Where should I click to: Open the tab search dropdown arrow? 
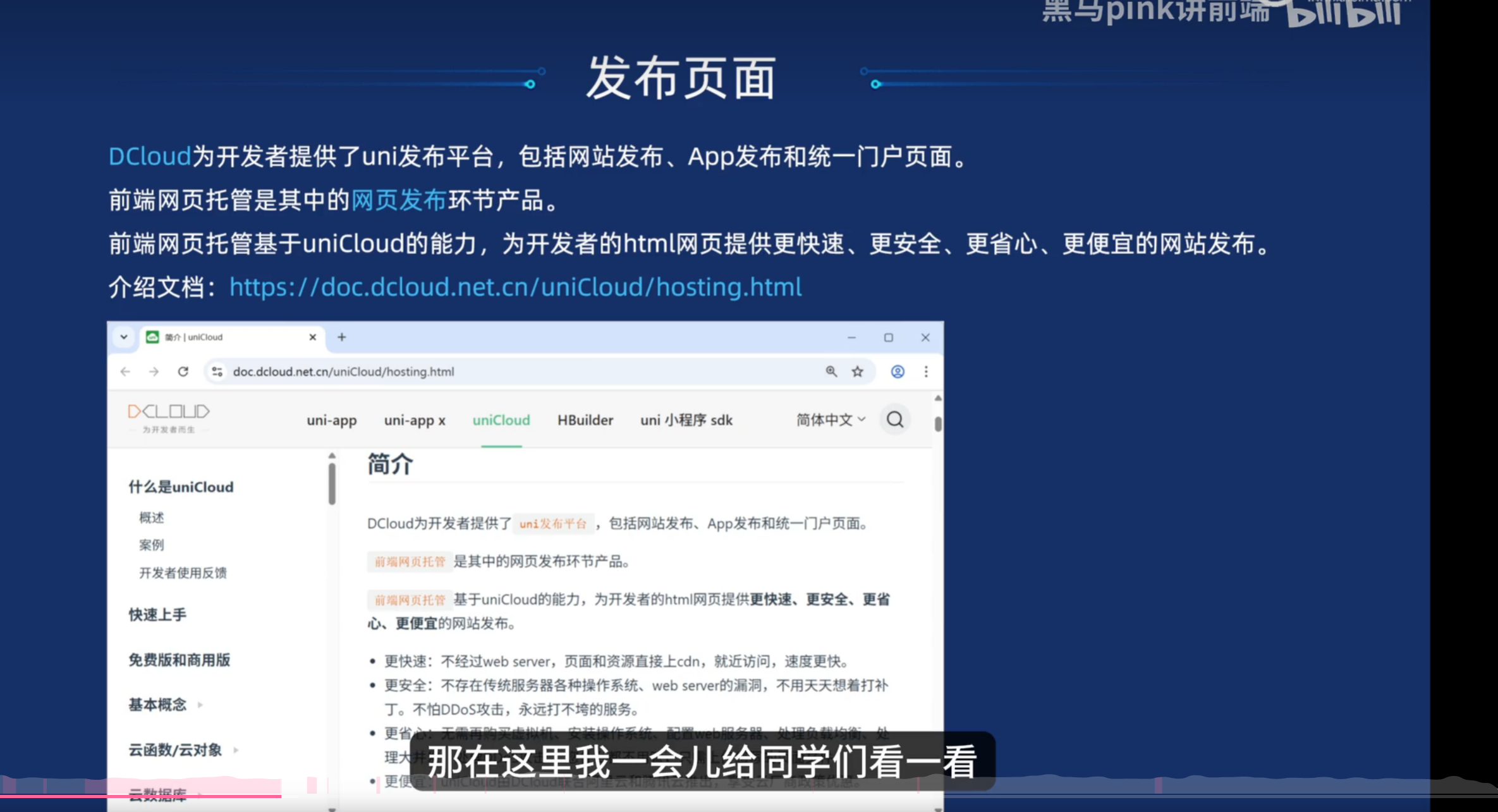124,337
